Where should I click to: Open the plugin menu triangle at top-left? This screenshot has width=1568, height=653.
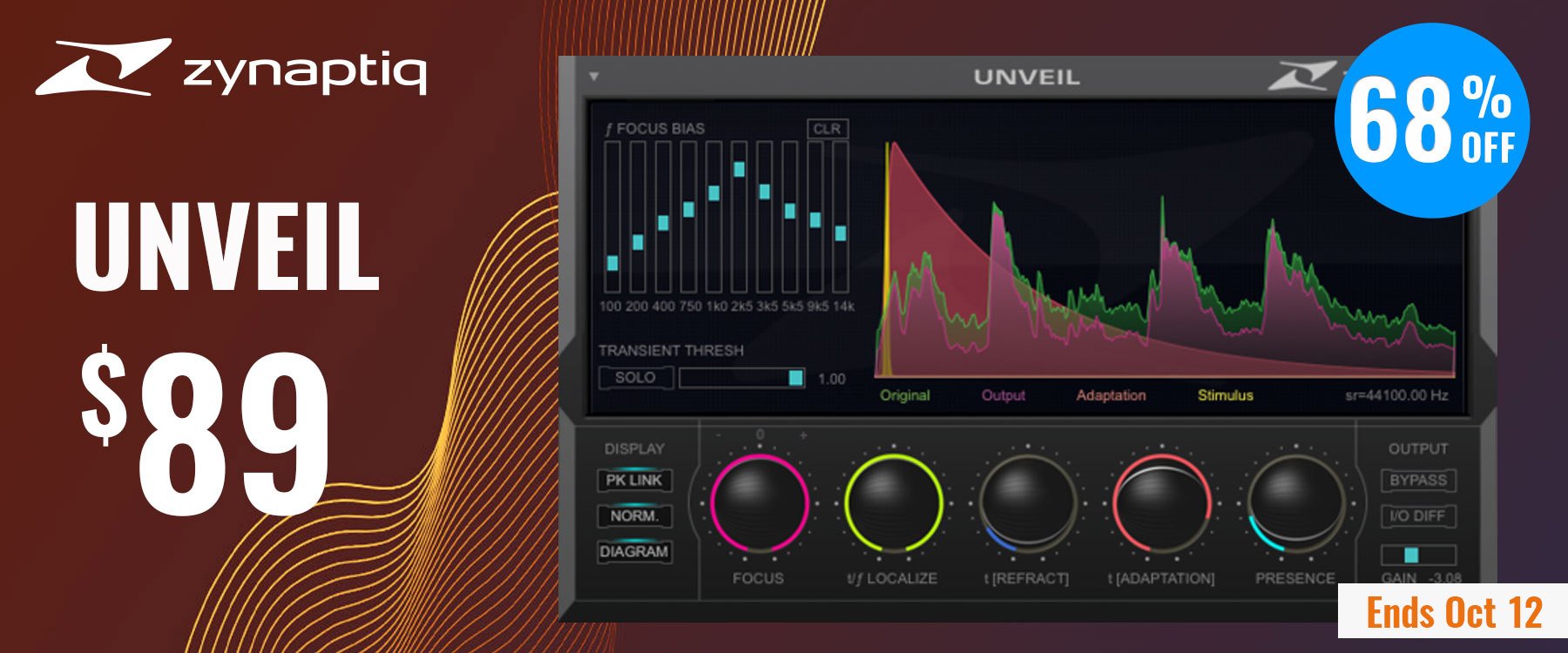(x=594, y=77)
